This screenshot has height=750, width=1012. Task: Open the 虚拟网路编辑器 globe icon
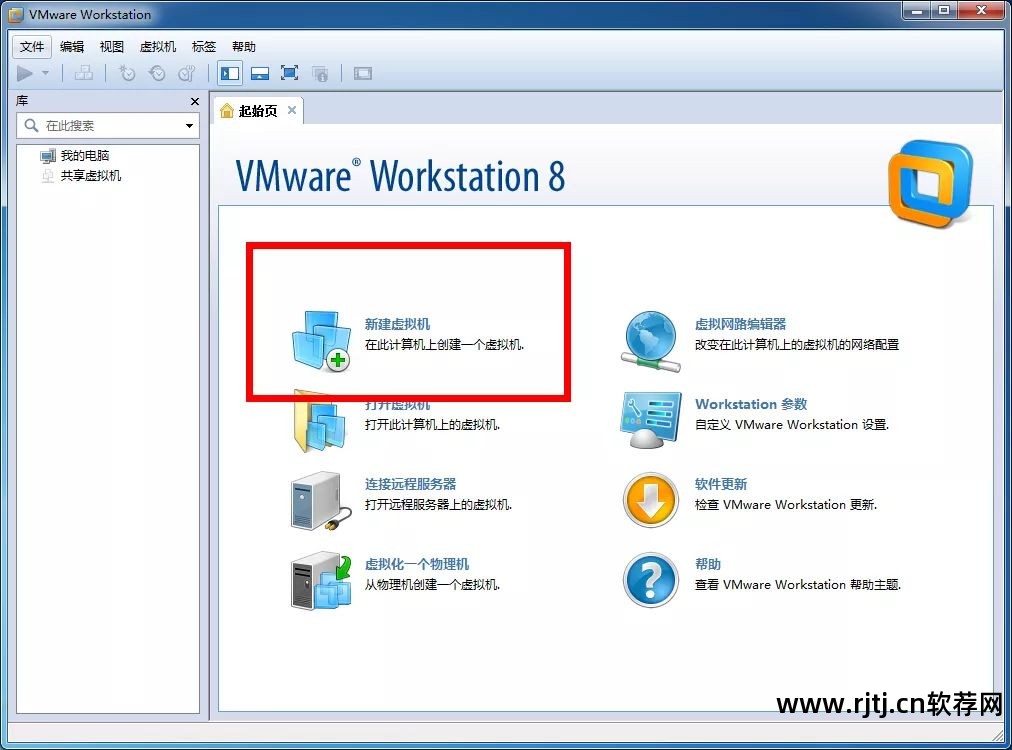click(x=650, y=340)
